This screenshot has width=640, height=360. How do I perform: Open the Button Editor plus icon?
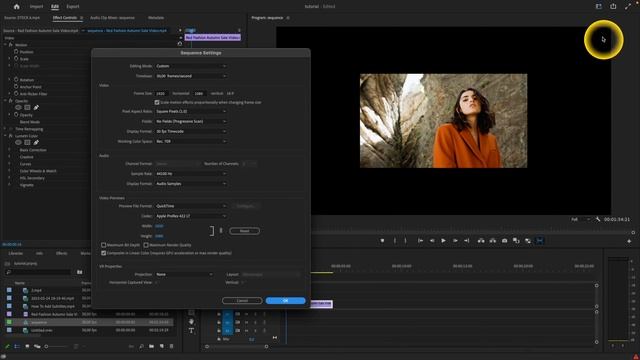click(629, 241)
